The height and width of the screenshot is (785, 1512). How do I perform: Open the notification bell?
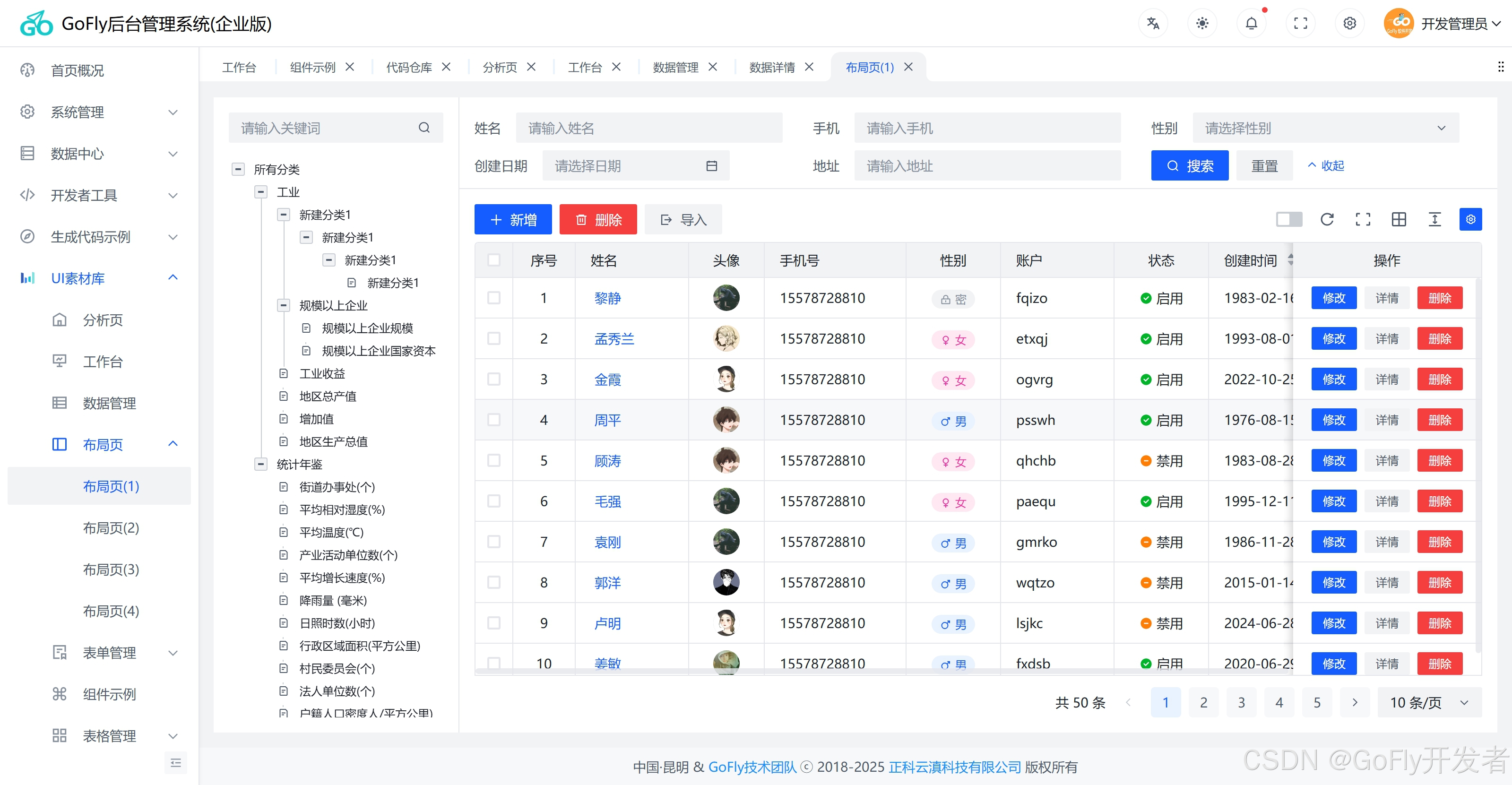click(x=1252, y=24)
